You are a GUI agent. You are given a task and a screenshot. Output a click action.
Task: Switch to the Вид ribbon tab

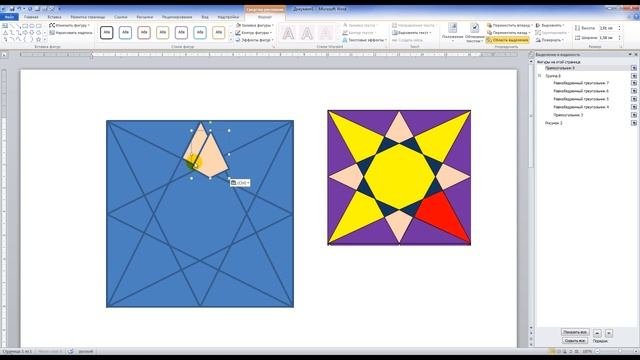coord(205,17)
